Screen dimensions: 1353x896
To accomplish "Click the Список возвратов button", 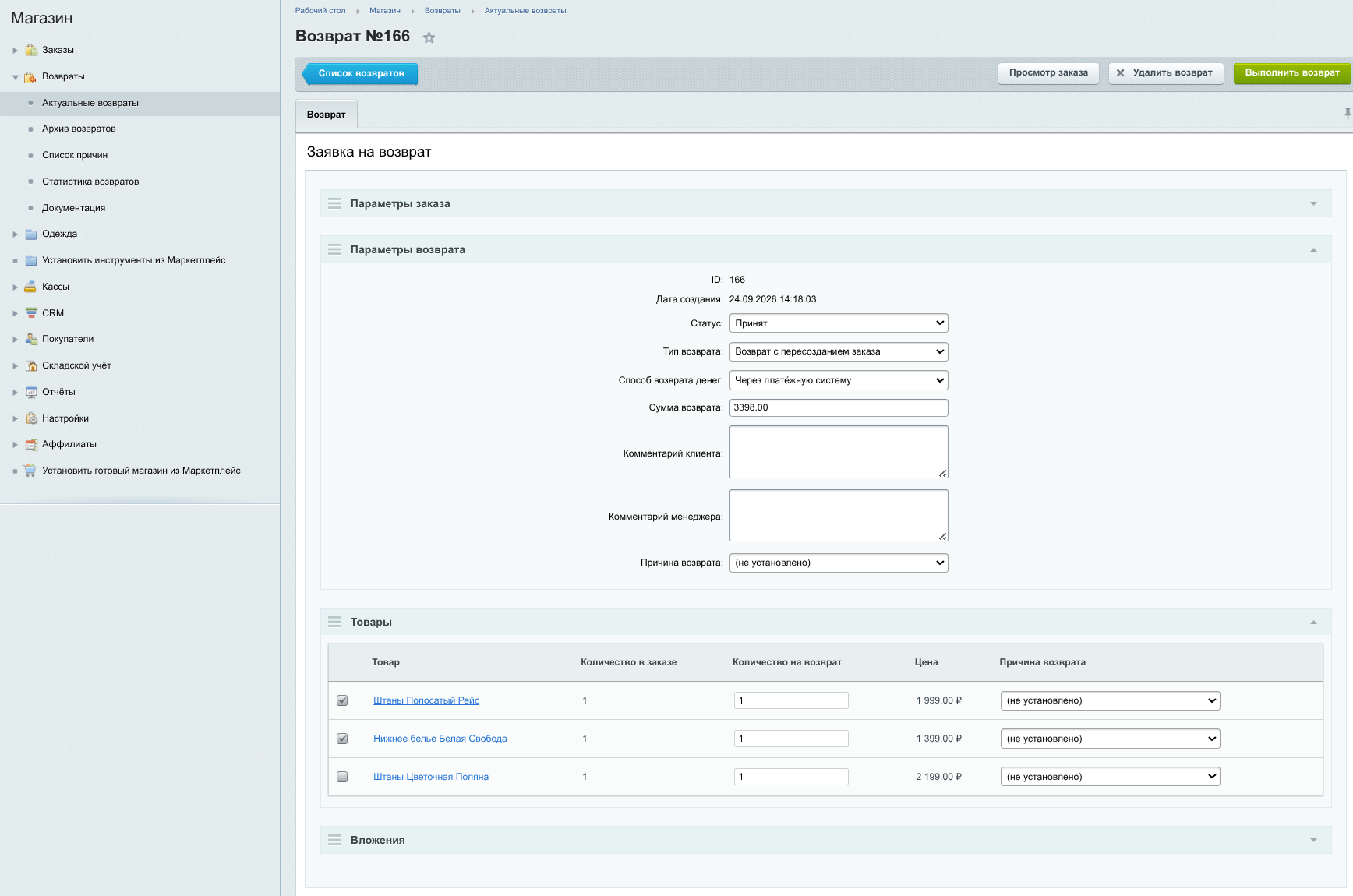I will click(360, 73).
